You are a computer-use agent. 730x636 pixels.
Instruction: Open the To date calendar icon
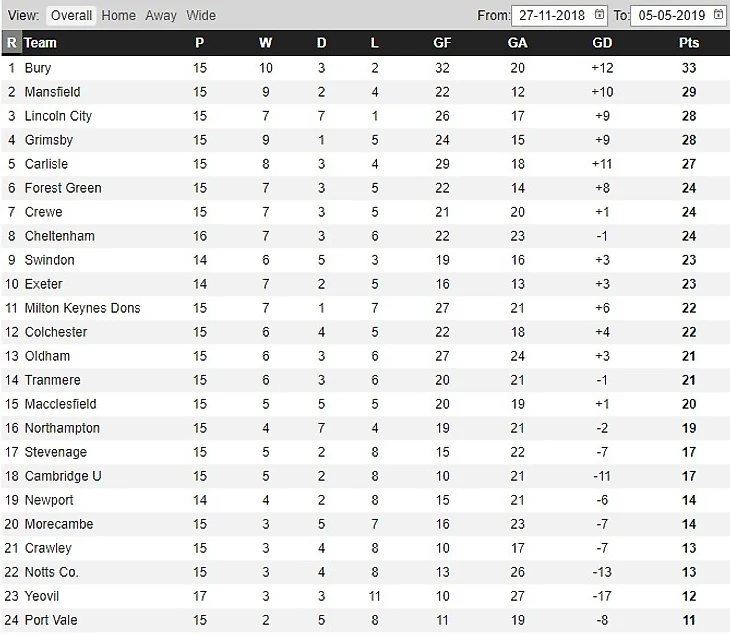coord(719,15)
